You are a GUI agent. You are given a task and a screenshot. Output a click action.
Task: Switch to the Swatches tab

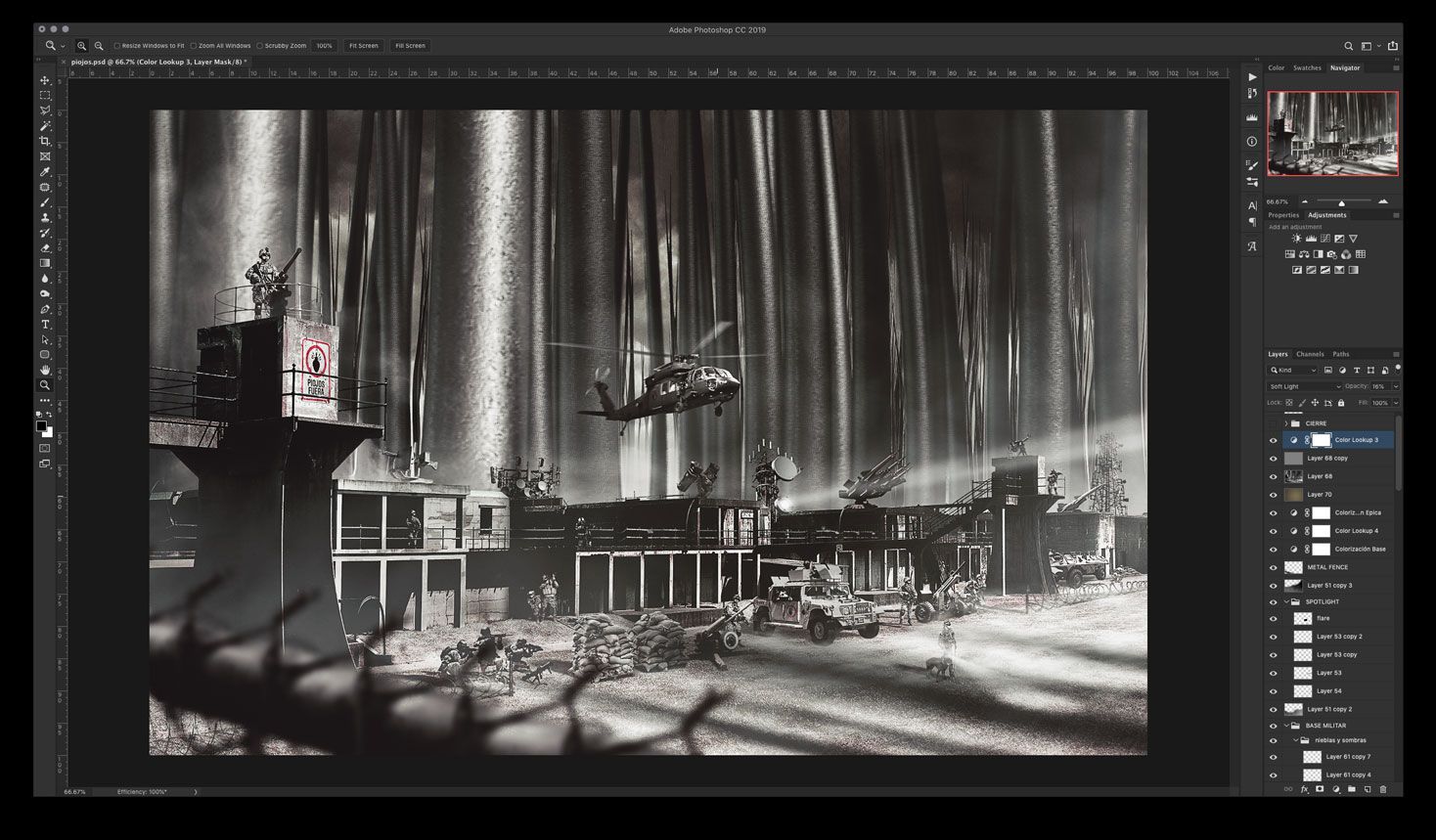click(x=1307, y=68)
